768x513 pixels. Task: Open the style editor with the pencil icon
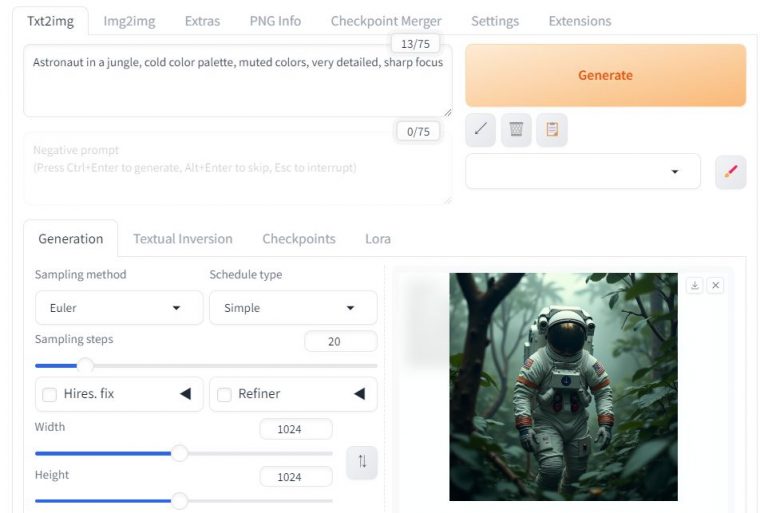pos(730,172)
